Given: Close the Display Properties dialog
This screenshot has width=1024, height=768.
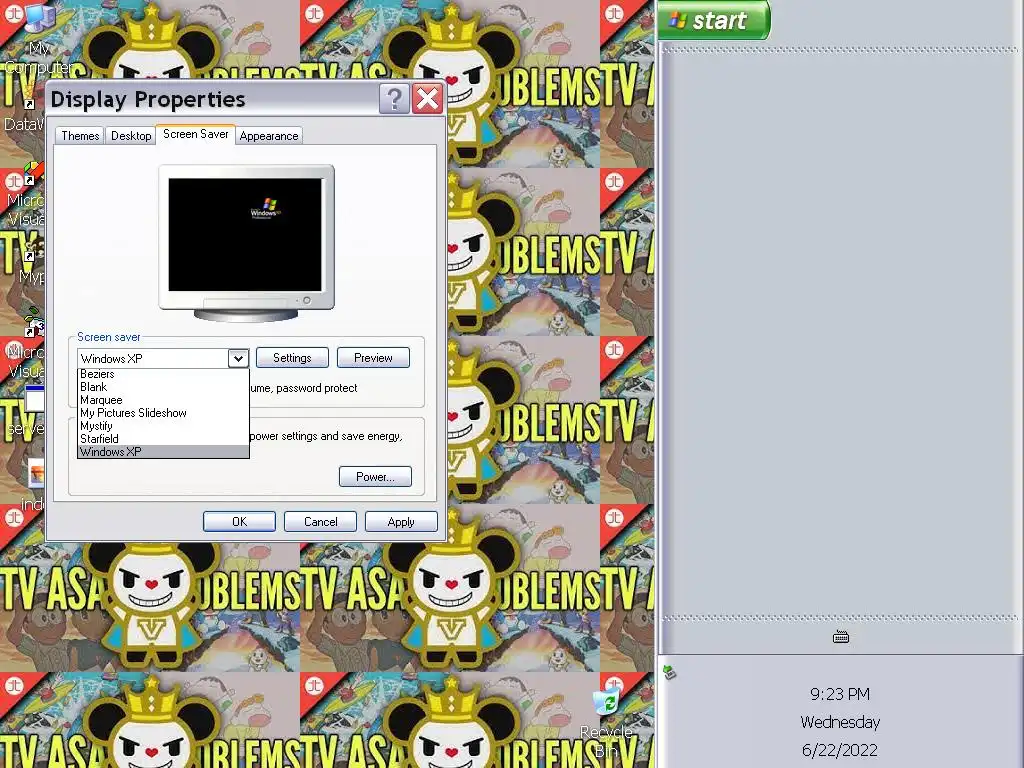Looking at the screenshot, I should tap(428, 99).
